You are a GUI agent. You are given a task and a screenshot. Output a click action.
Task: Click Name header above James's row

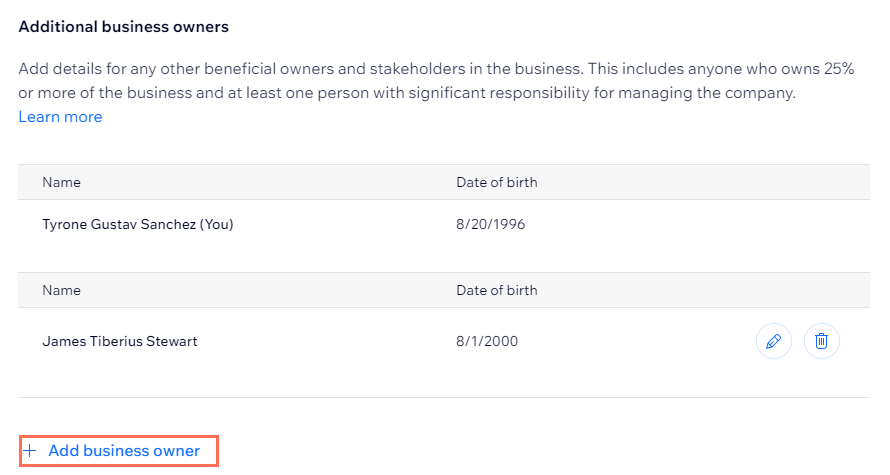tap(61, 290)
